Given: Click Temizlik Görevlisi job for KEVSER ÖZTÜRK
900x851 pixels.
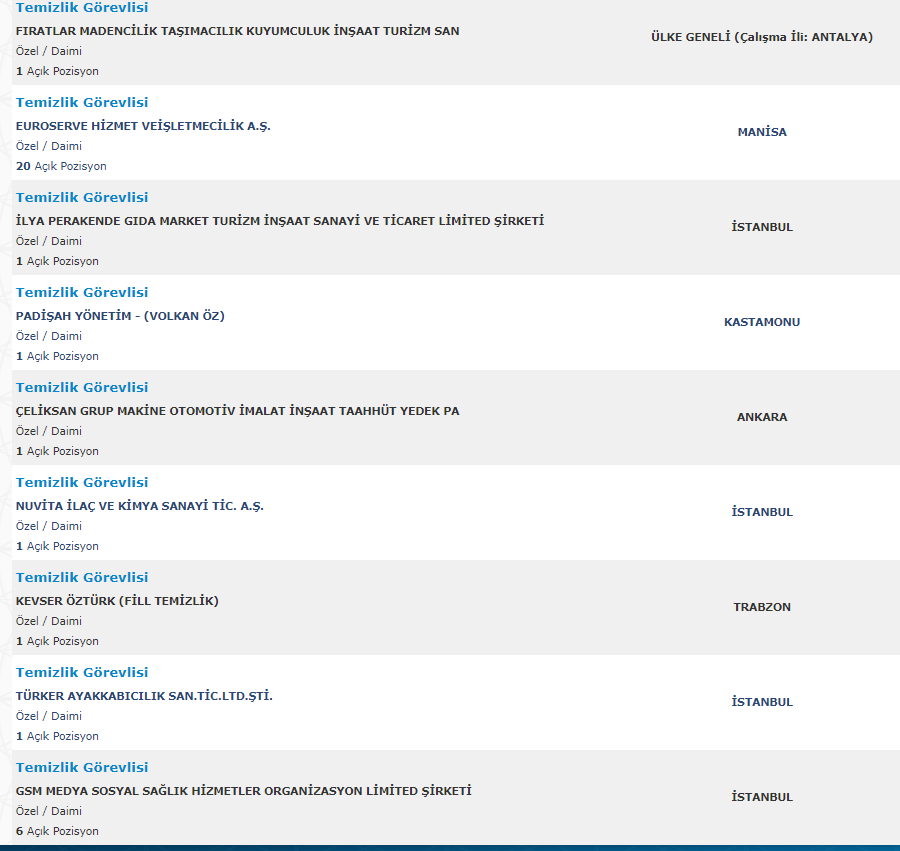Looking at the screenshot, I should [x=82, y=577].
